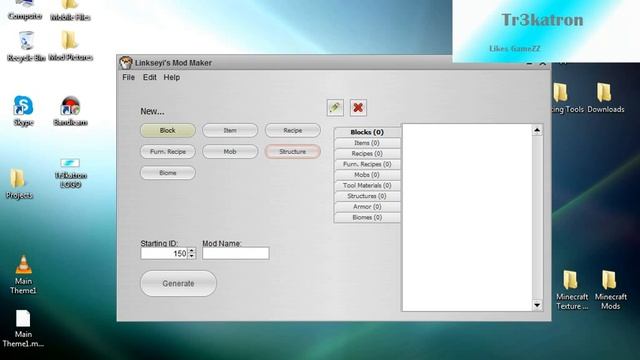Increase the Starting ID value
The width and height of the screenshot is (640, 360).
point(192,251)
